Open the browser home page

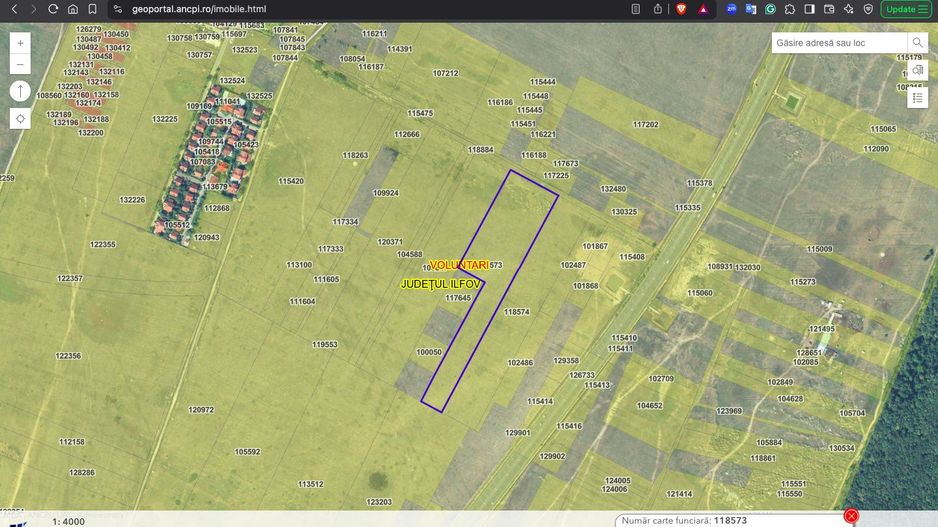(72, 9)
